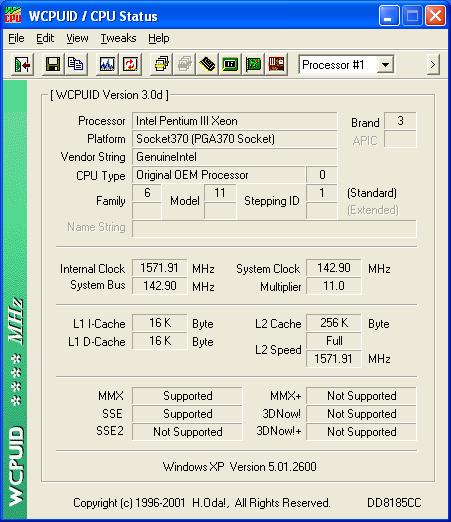
Task: Open the Tweaks menu
Action: [x=118, y=38]
